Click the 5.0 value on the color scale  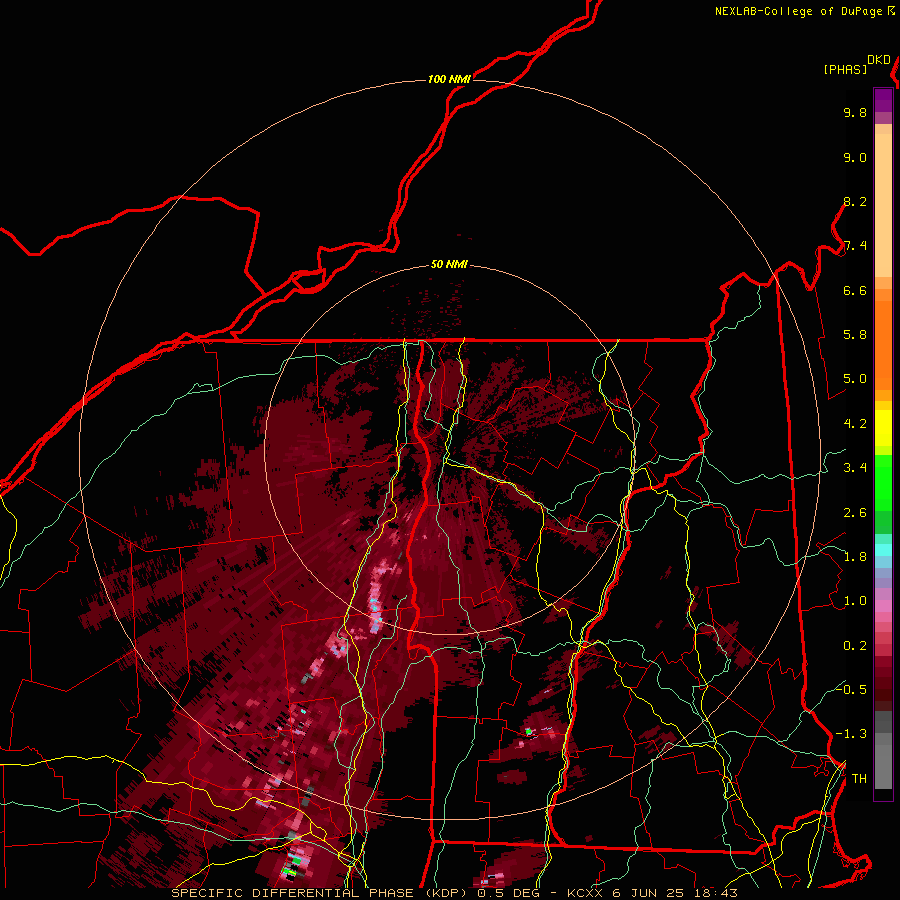[x=855, y=379]
